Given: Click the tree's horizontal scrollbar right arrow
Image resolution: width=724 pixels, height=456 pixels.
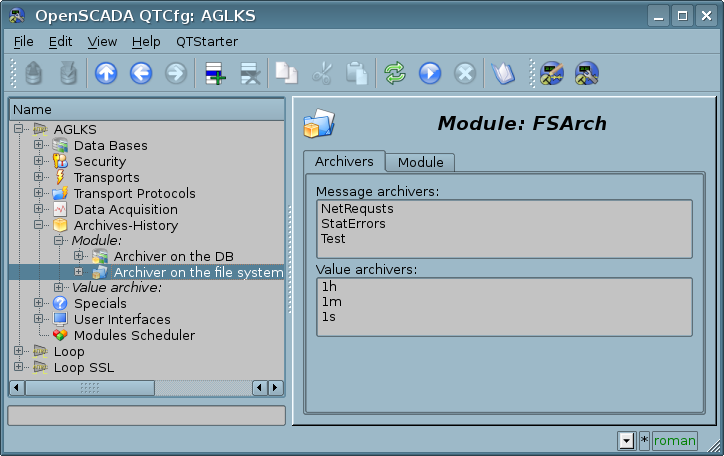Looking at the screenshot, I should (x=275, y=387).
